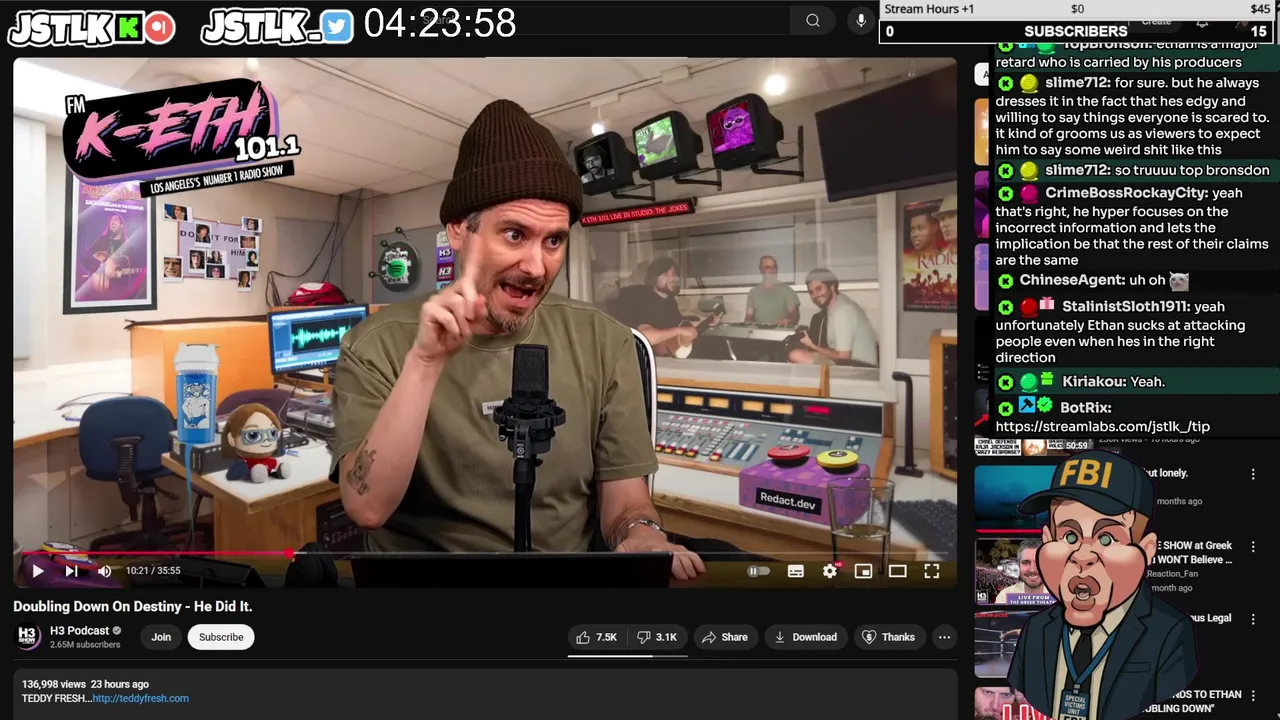1280x720 pixels.
Task: Switch to the miniplayer
Action: pos(863,571)
